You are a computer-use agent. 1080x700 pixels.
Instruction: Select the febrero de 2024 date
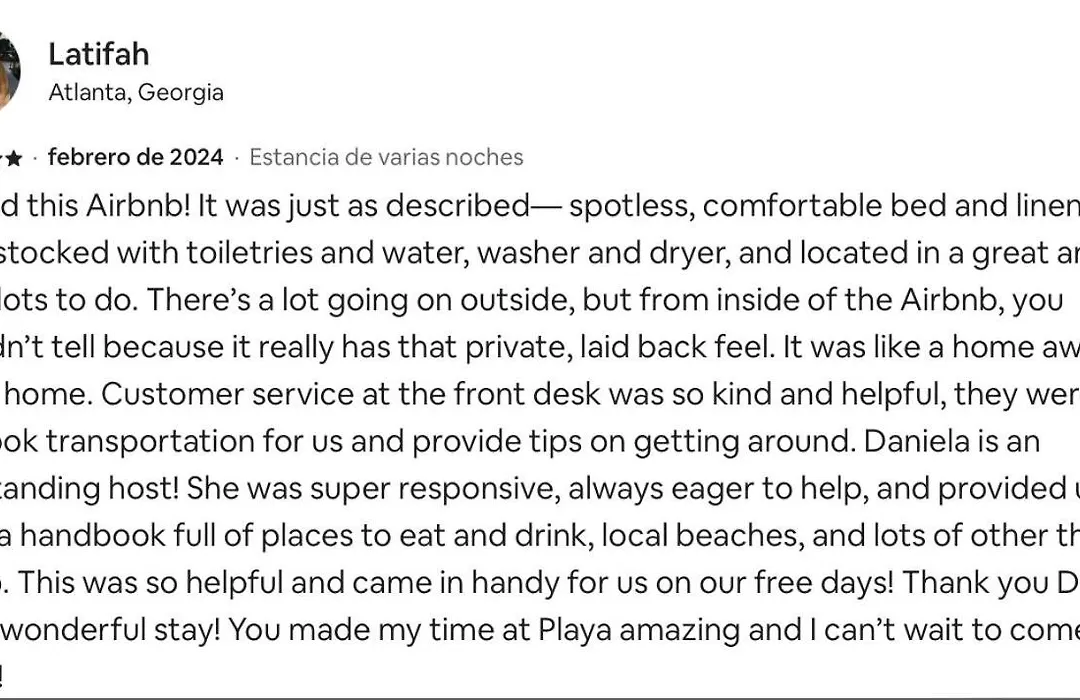coord(136,157)
